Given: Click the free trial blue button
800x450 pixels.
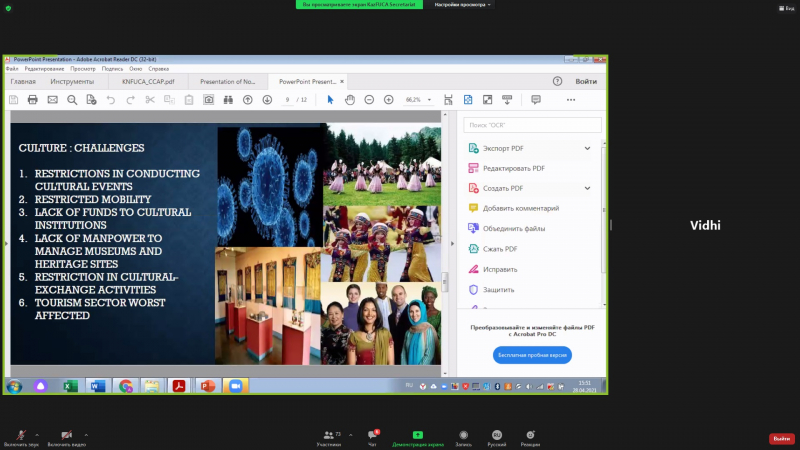Looking at the screenshot, I should pyautogui.click(x=532, y=355).
